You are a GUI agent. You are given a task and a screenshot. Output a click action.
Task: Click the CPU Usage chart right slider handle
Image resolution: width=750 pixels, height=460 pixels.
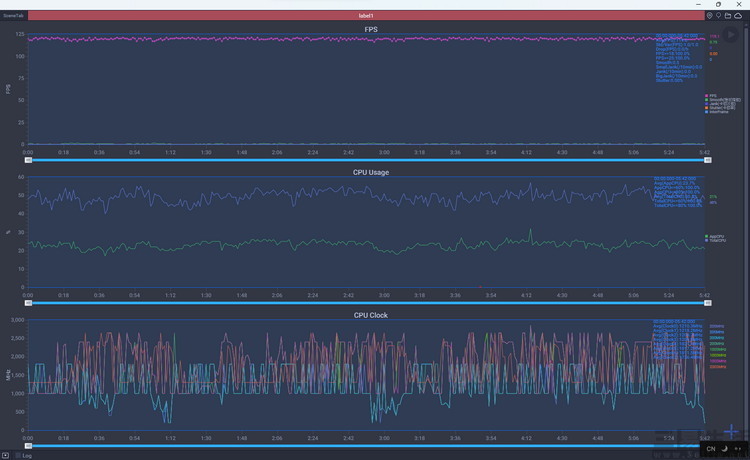point(708,302)
